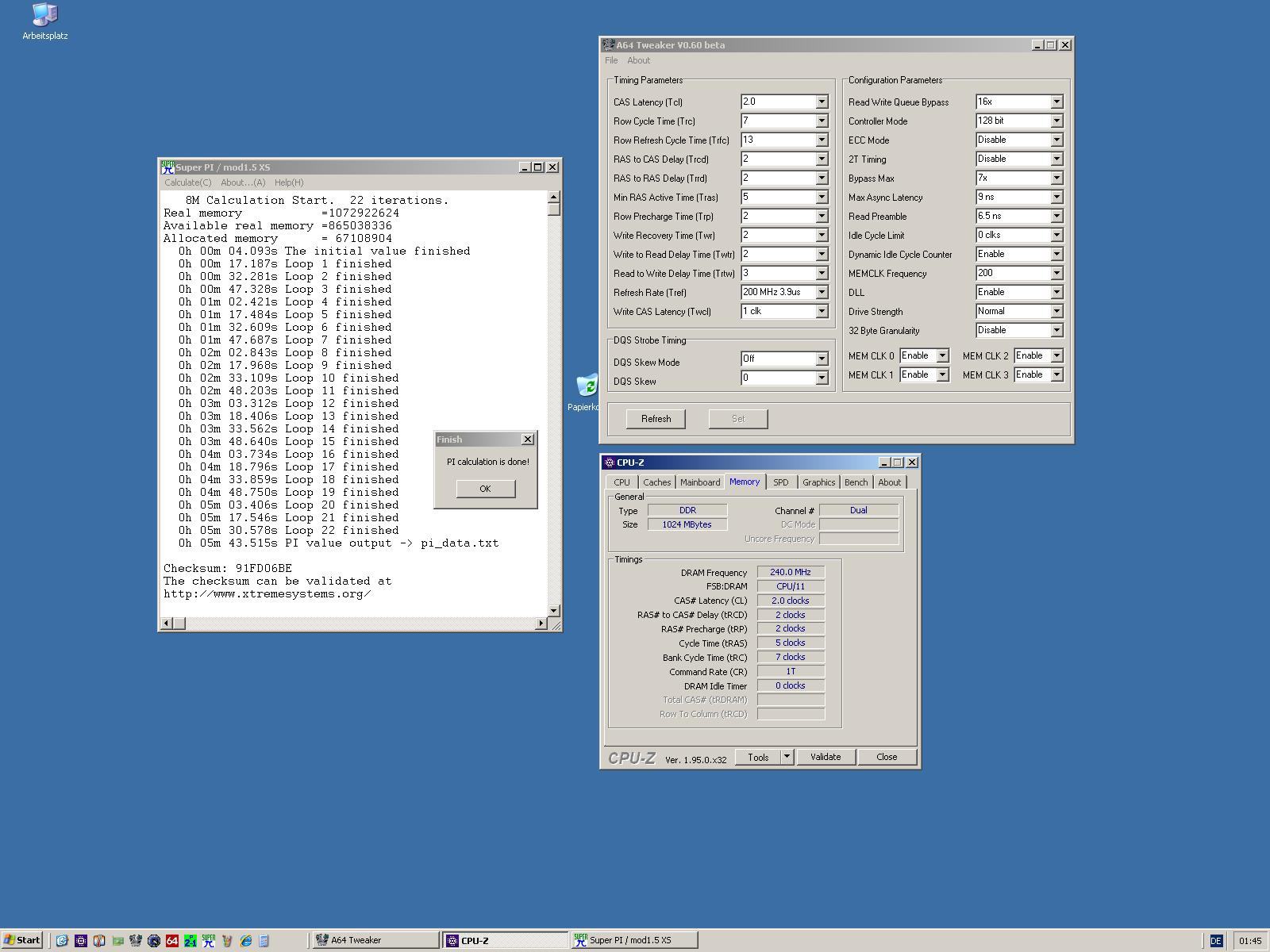Image resolution: width=1270 pixels, height=952 pixels.
Task: Open the calculator quick launch icon
Action: click(x=264, y=940)
